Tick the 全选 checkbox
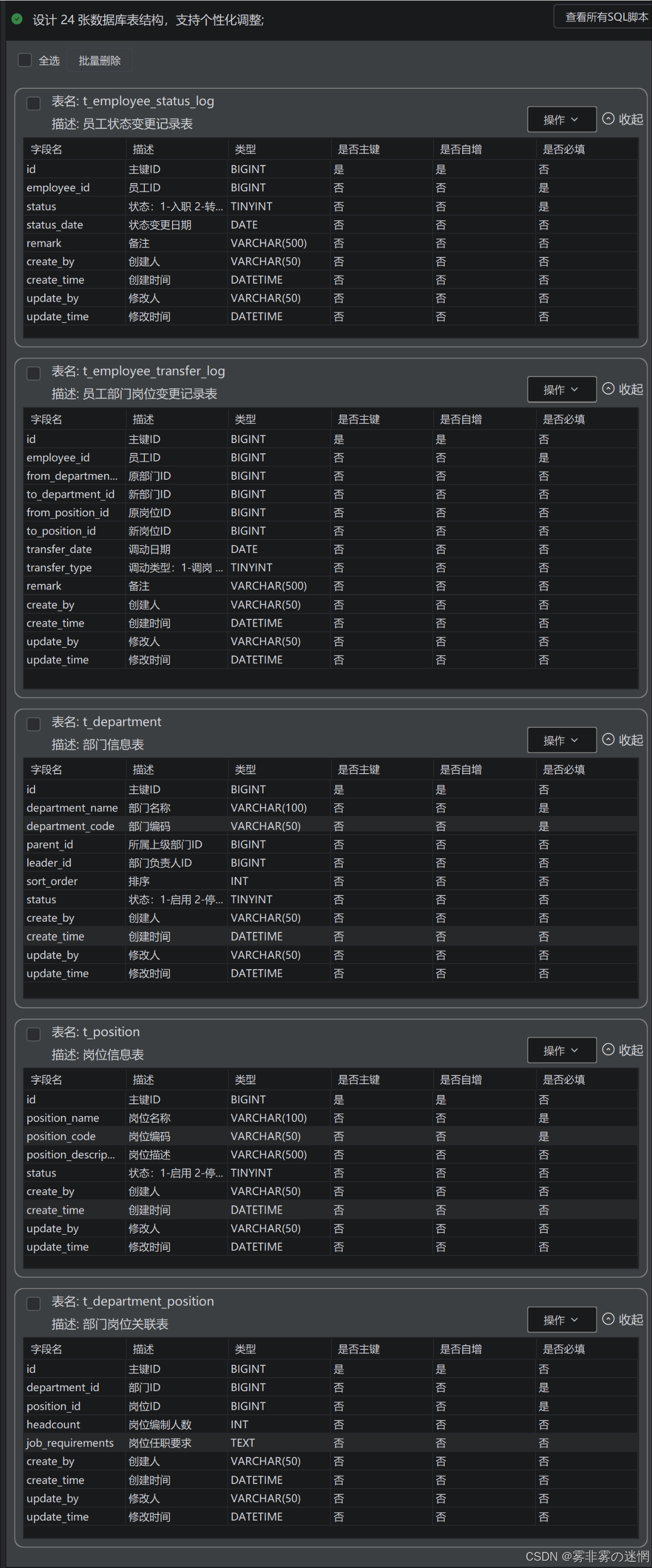652x1568 pixels. (25, 60)
